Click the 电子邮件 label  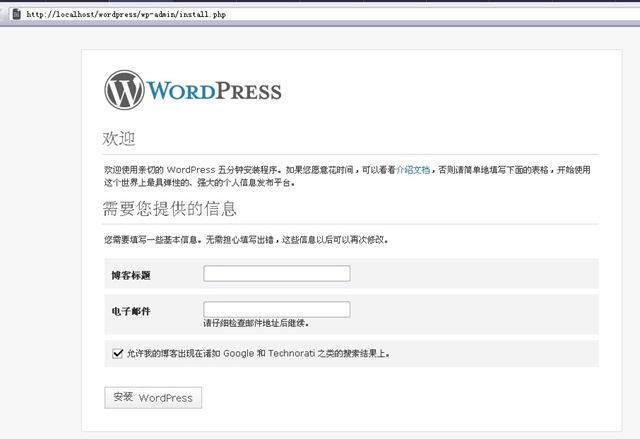point(131,311)
